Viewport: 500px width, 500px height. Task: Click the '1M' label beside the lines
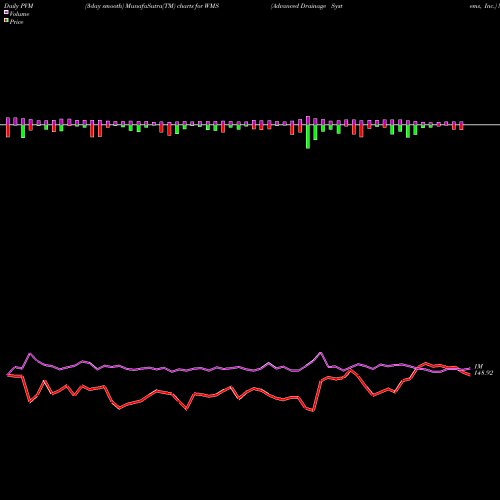(478, 367)
